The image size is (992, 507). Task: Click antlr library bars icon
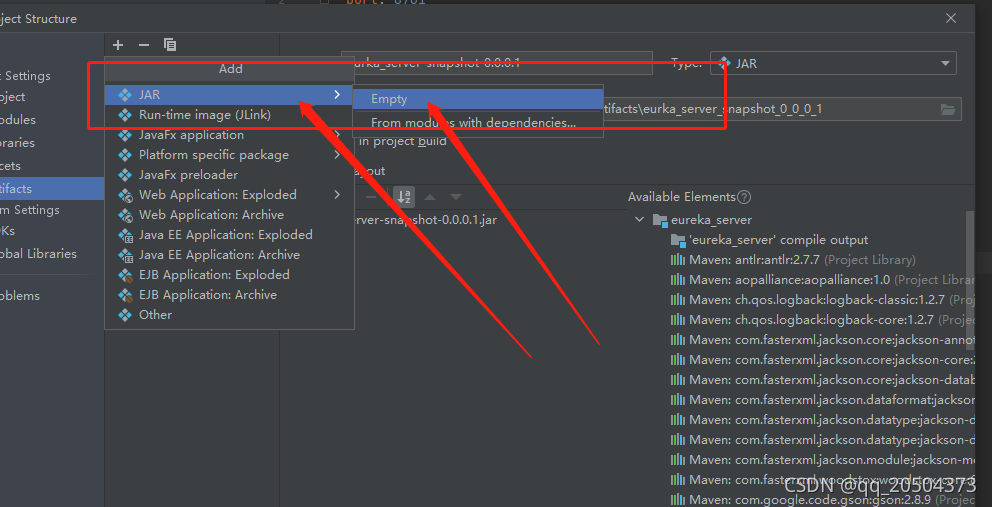click(x=678, y=260)
